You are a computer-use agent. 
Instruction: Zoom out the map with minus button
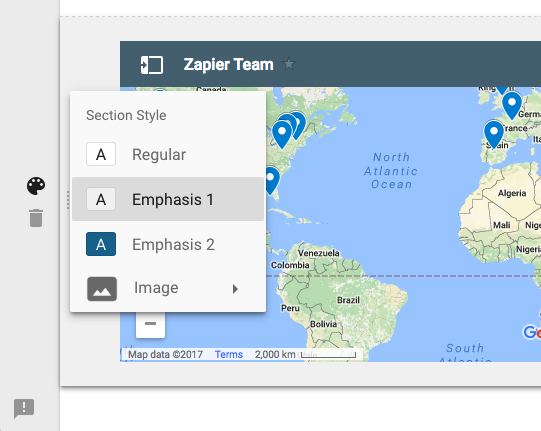[150, 324]
